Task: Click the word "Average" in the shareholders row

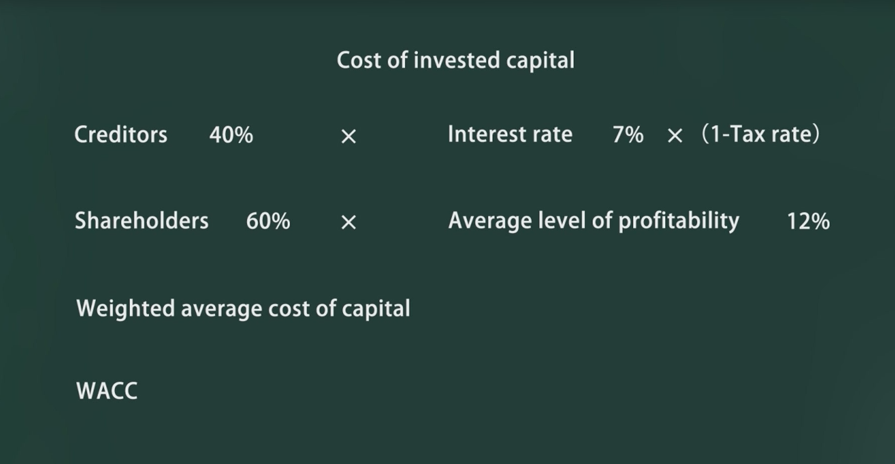Action: (489, 221)
